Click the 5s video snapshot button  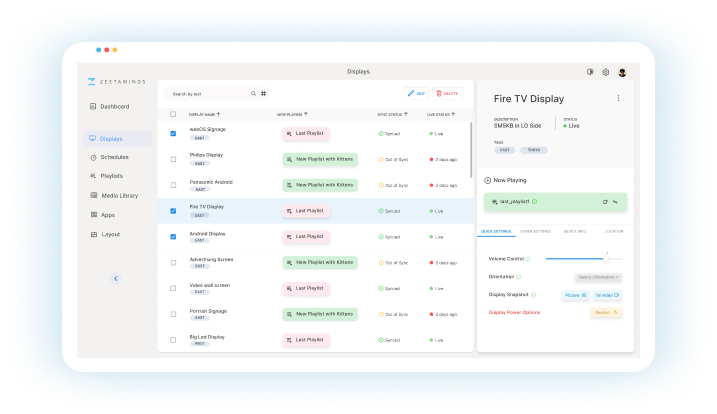pyautogui.click(x=607, y=296)
